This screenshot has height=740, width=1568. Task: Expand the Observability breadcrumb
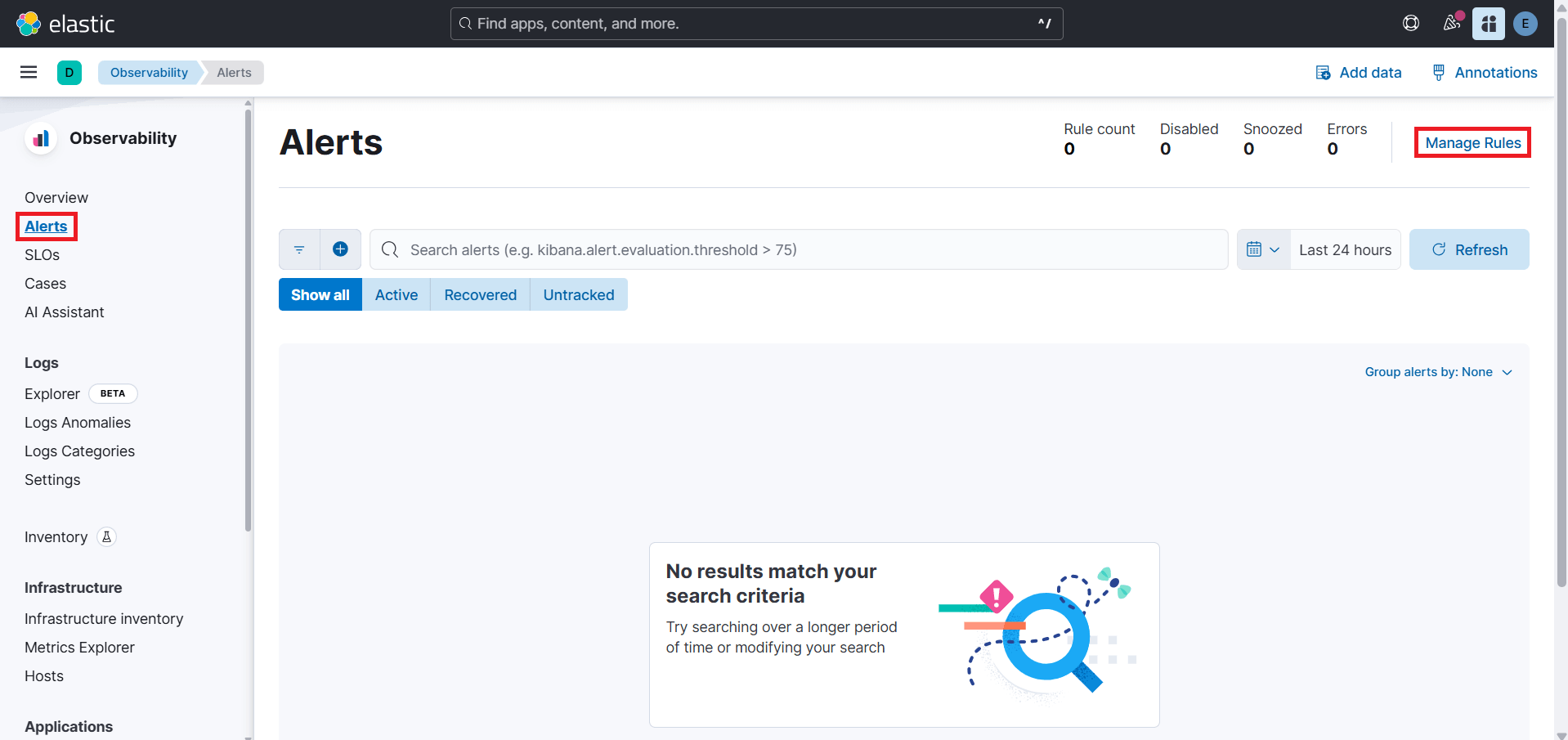[x=148, y=72]
